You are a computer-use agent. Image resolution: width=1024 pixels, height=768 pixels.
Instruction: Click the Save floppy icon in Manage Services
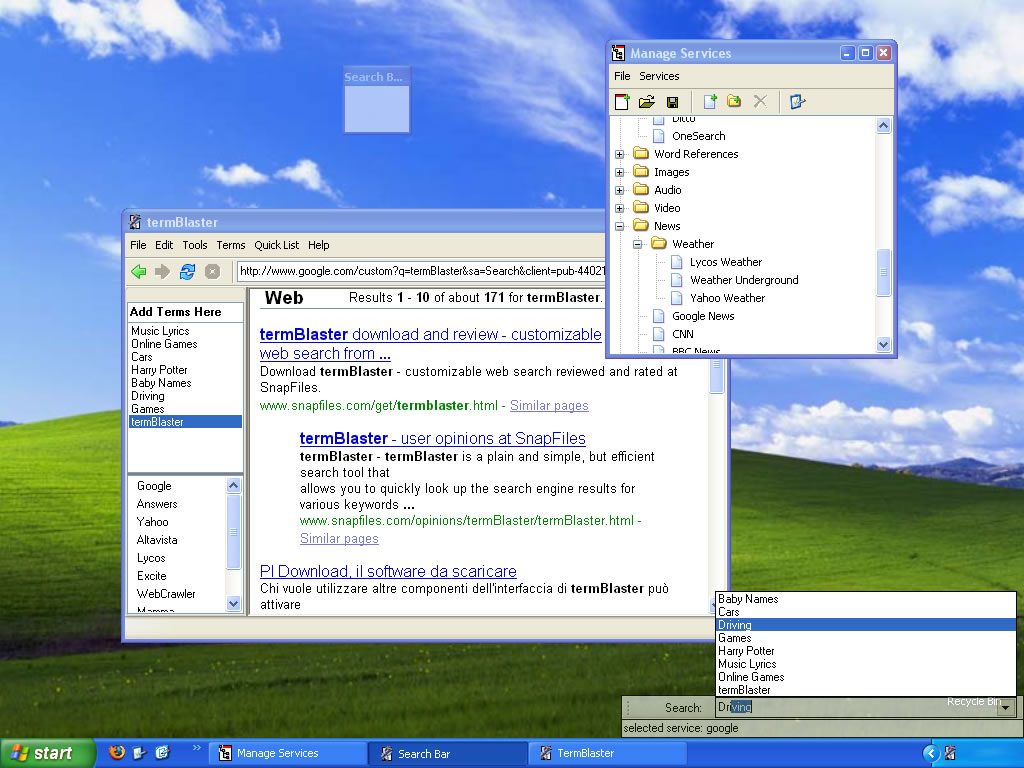click(672, 102)
